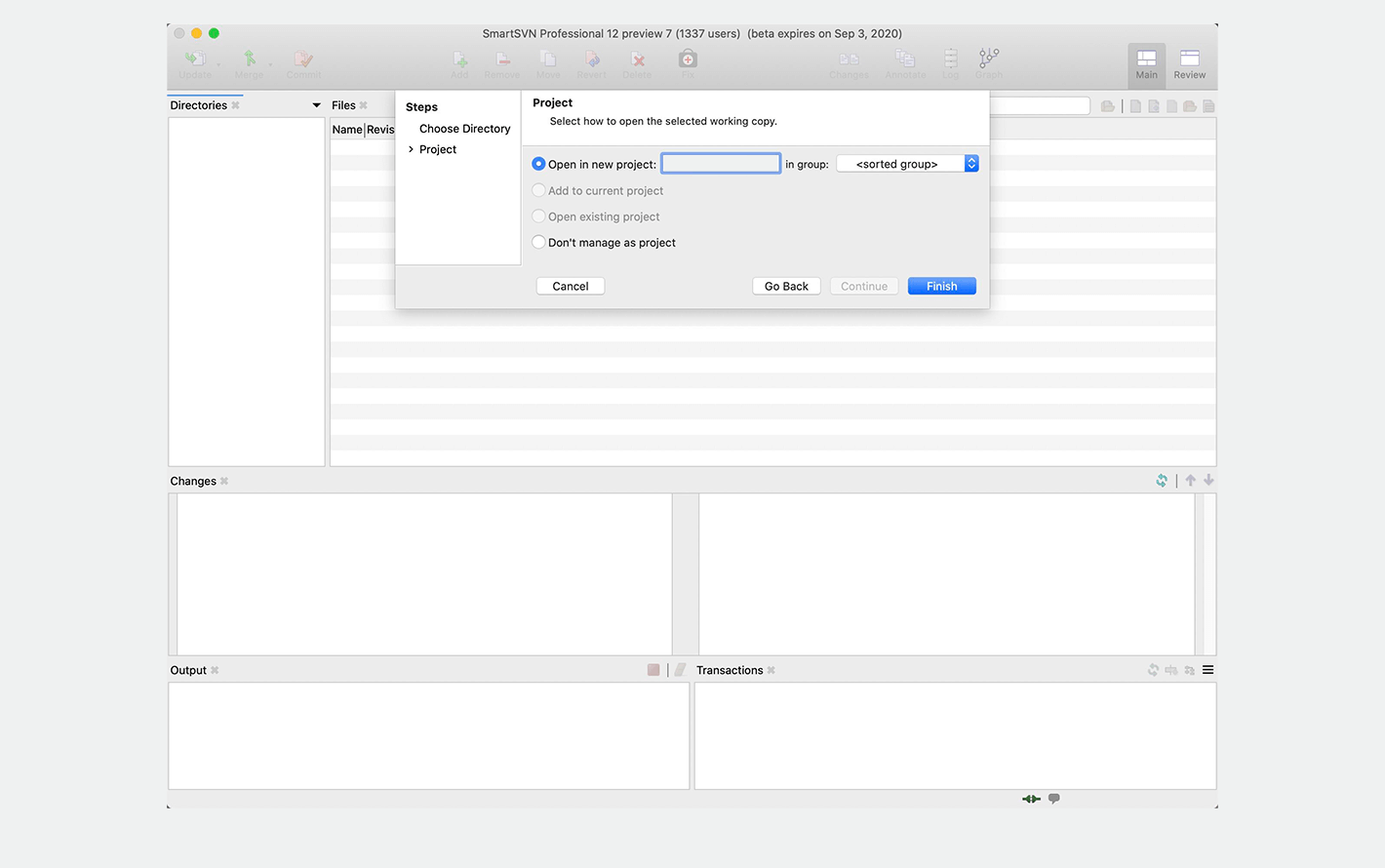This screenshot has width=1385, height=868.
Task: Open the Changes tool in the toolbar
Action: coord(849,59)
